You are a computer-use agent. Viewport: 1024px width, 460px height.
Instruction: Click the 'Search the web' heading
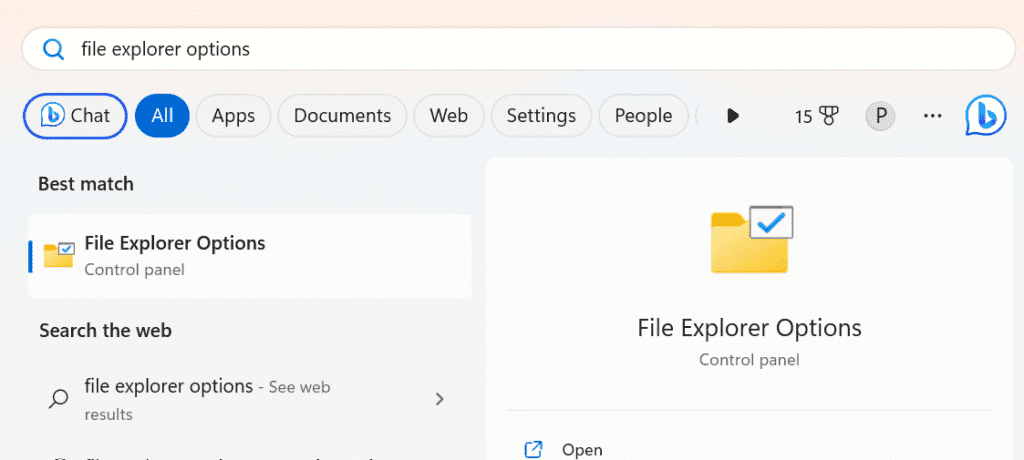pos(105,331)
